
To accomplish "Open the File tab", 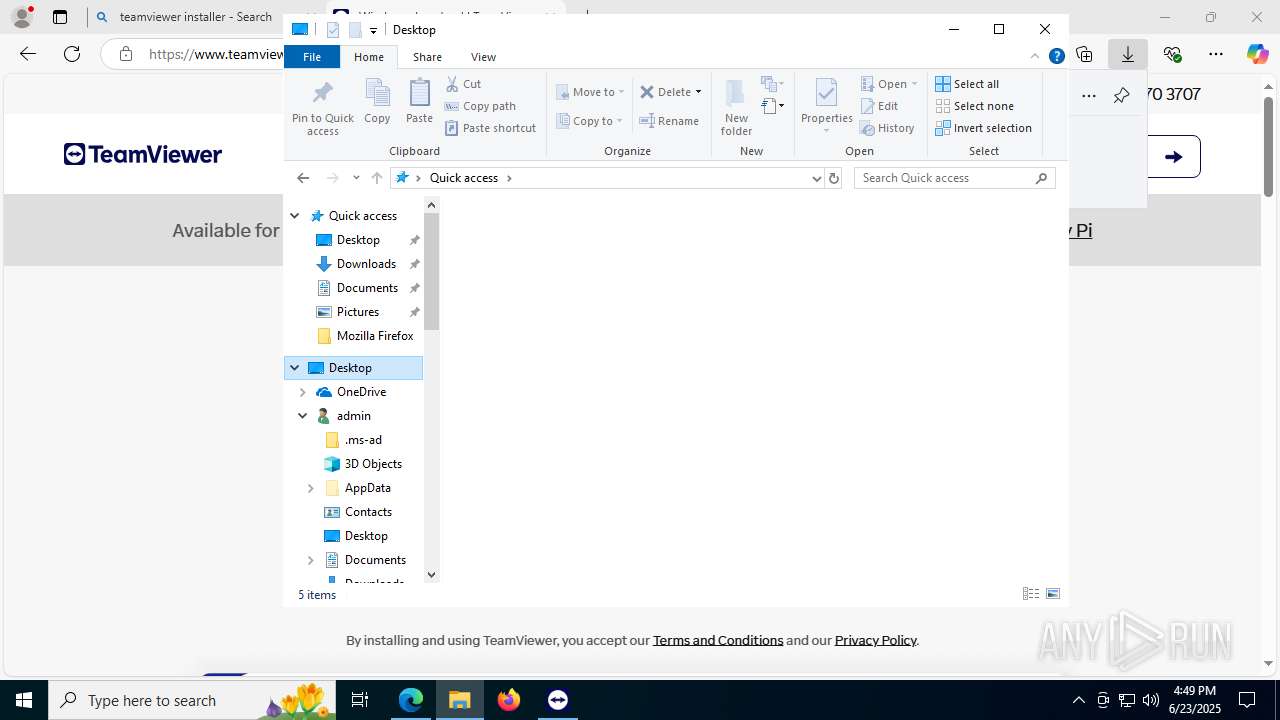I will tap(312, 57).
